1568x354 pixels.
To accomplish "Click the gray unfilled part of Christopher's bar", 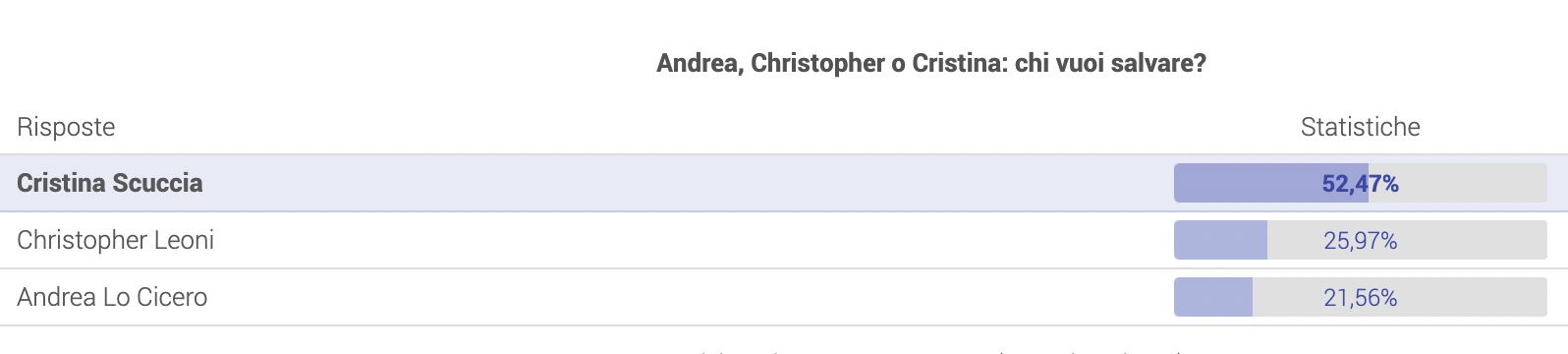I will pyautogui.click(x=1407, y=240).
